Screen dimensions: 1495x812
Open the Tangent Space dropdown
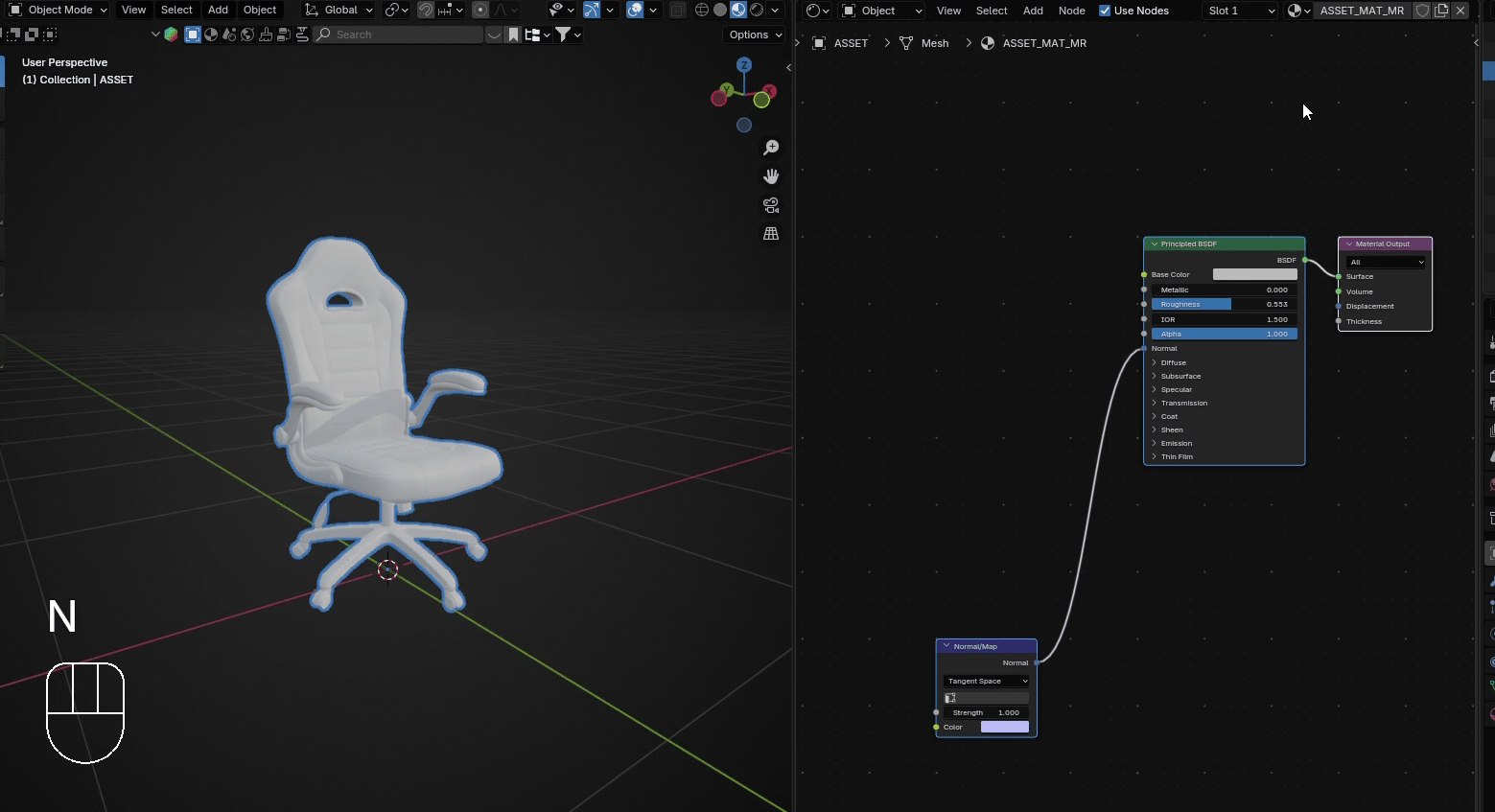coord(986,681)
